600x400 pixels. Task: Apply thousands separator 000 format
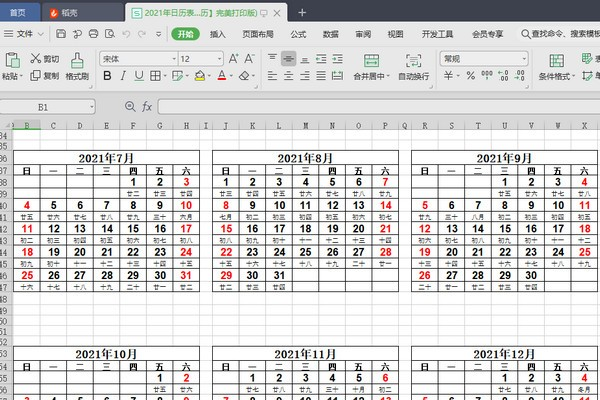(x=487, y=75)
